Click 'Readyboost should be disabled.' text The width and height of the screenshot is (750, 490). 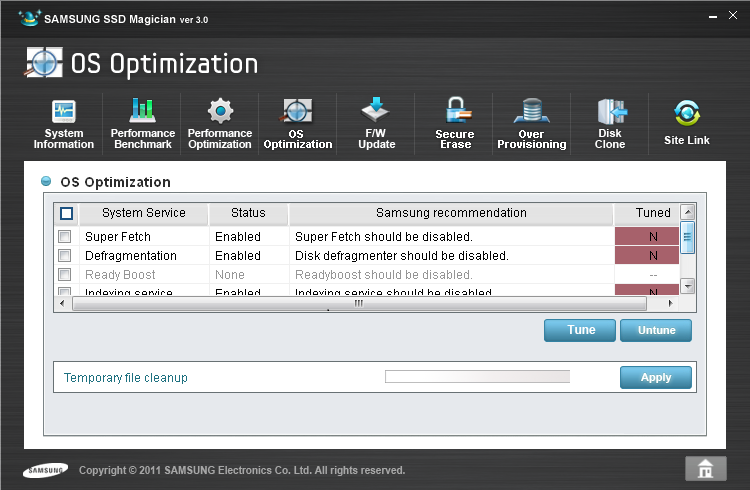[x=384, y=275]
